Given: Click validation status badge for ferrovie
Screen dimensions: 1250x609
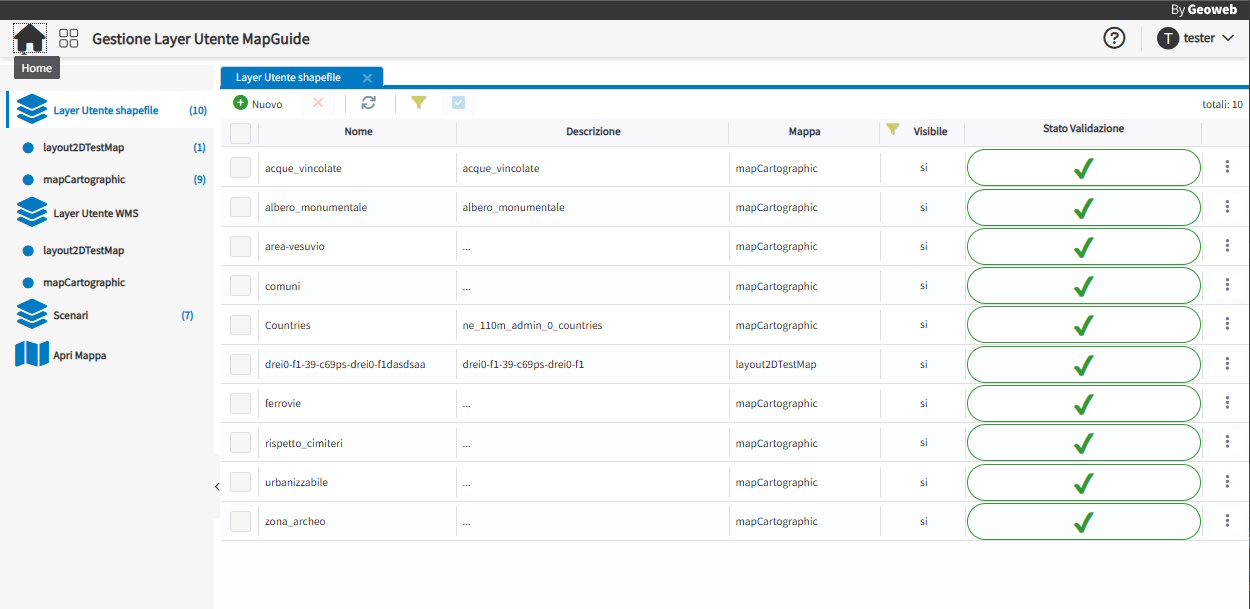Looking at the screenshot, I should [1083, 404].
